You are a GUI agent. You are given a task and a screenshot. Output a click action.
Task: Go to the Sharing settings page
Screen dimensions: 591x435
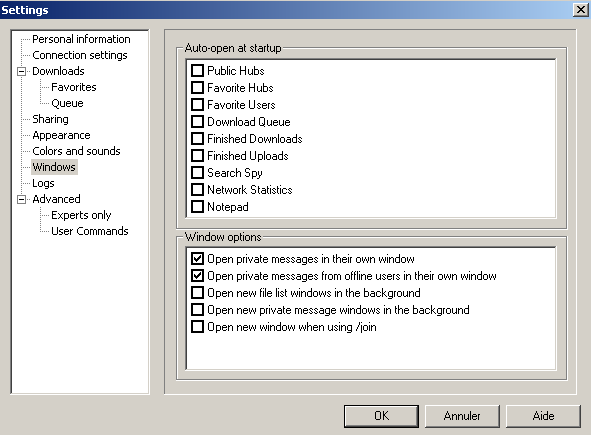51,119
